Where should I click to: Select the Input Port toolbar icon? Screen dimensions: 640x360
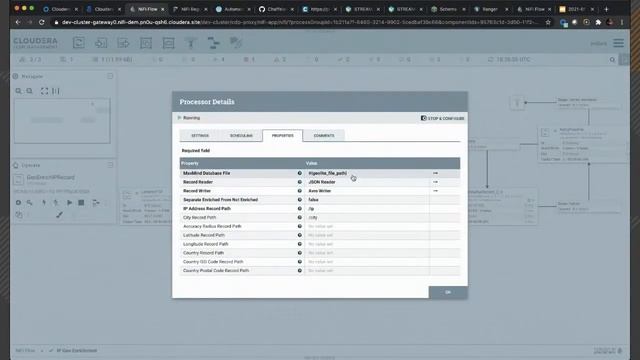[101, 43]
